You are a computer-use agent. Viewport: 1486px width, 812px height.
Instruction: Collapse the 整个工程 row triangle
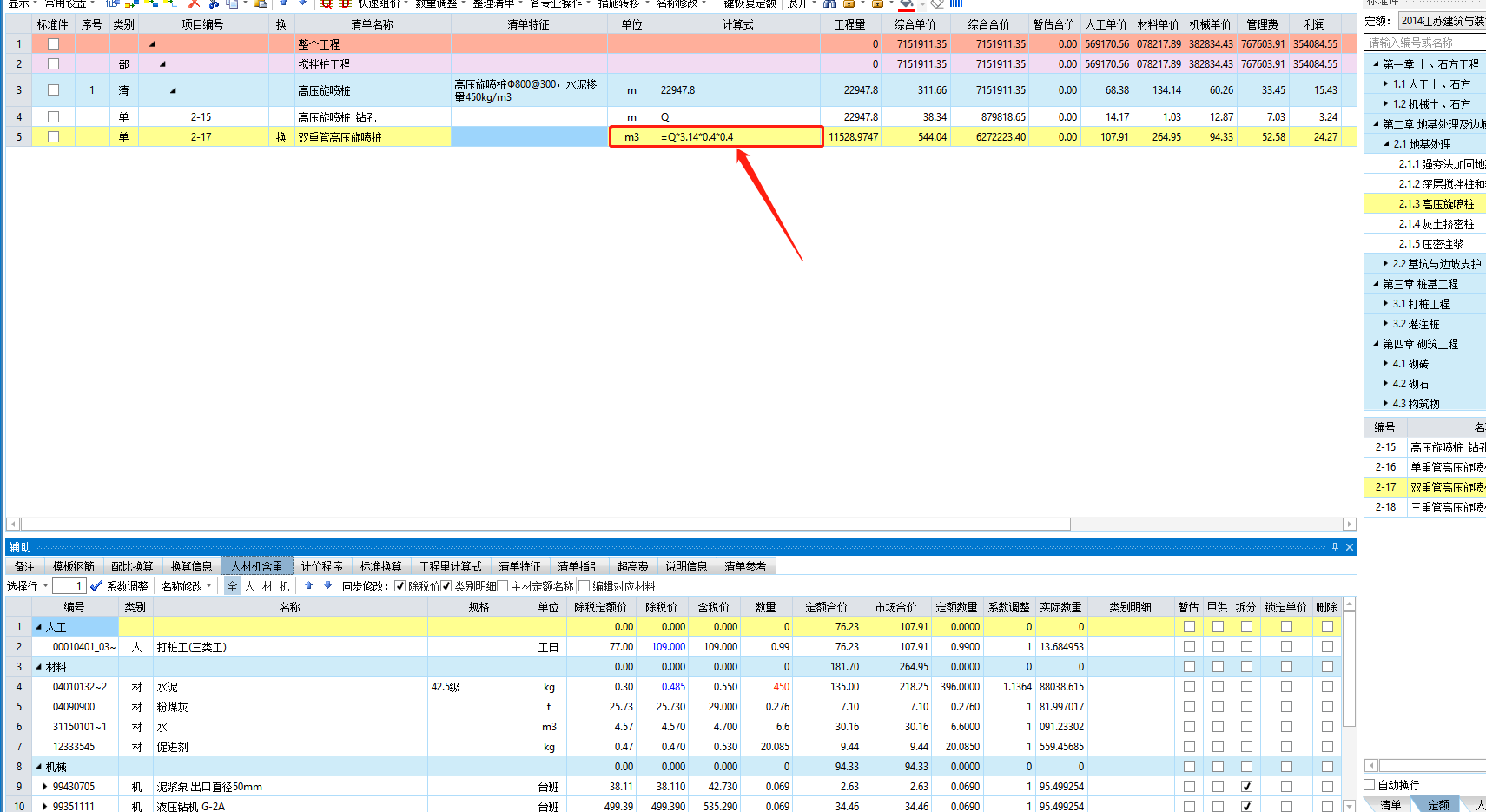[x=152, y=43]
